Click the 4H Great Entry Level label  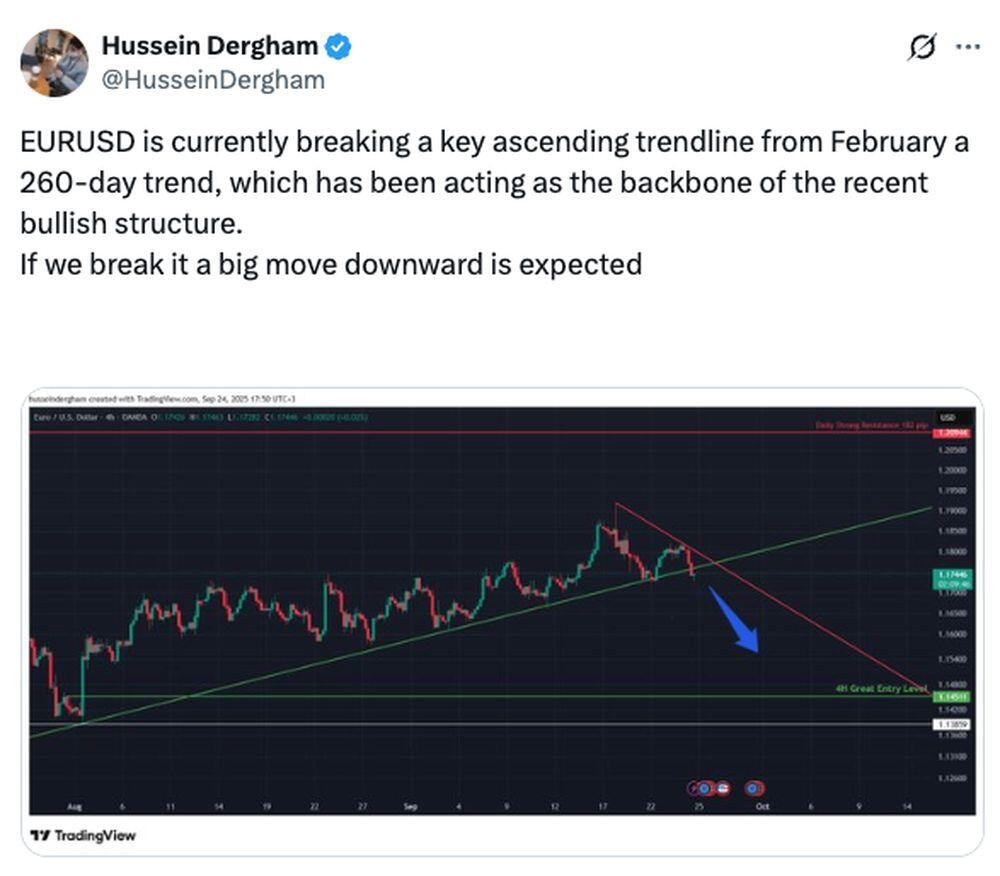click(x=881, y=689)
